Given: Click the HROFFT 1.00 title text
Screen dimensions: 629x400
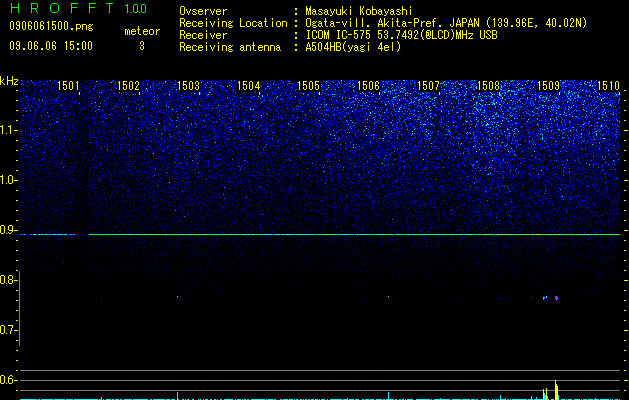Looking at the screenshot, I should click(x=79, y=8).
